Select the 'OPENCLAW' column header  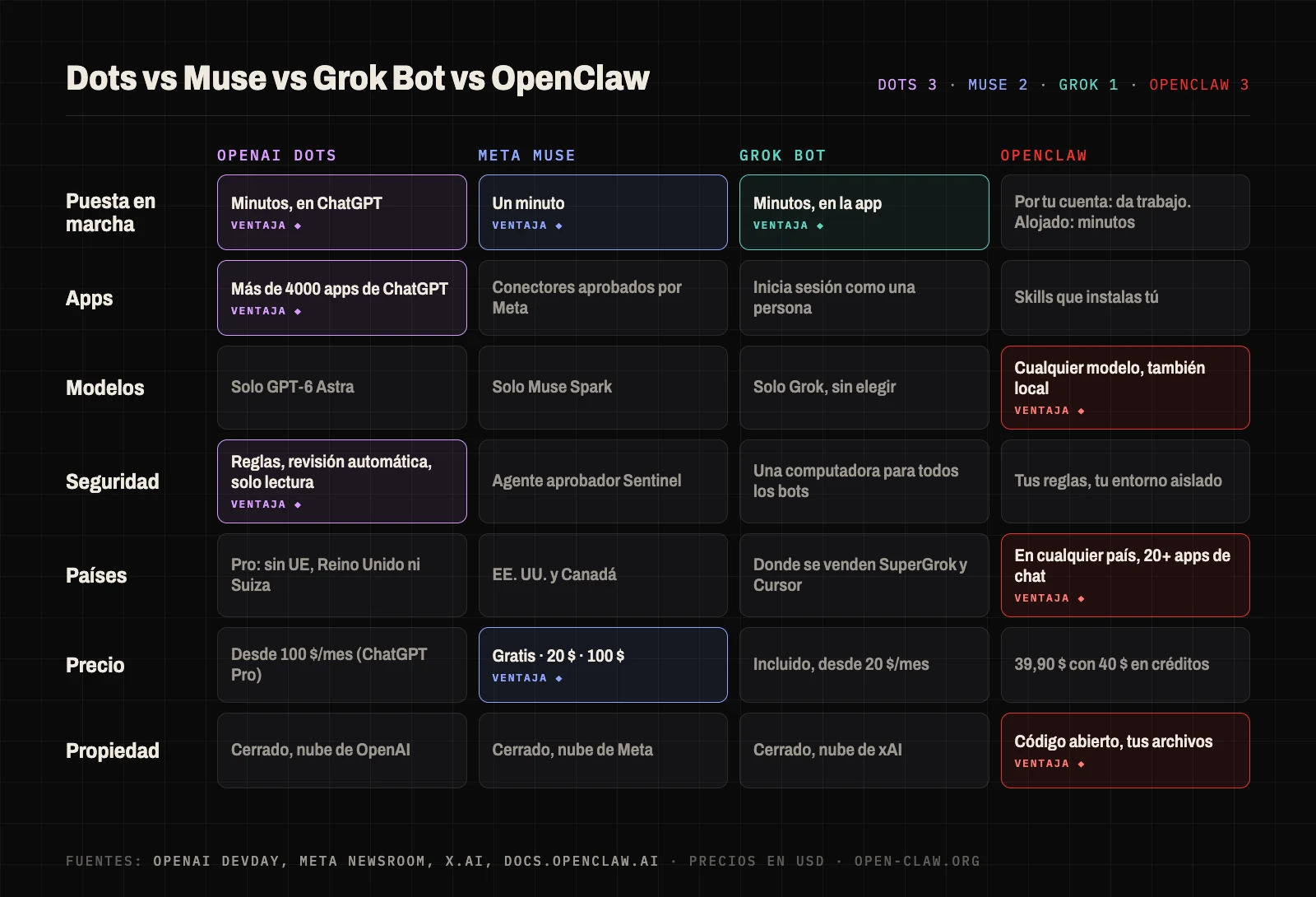click(x=1044, y=156)
